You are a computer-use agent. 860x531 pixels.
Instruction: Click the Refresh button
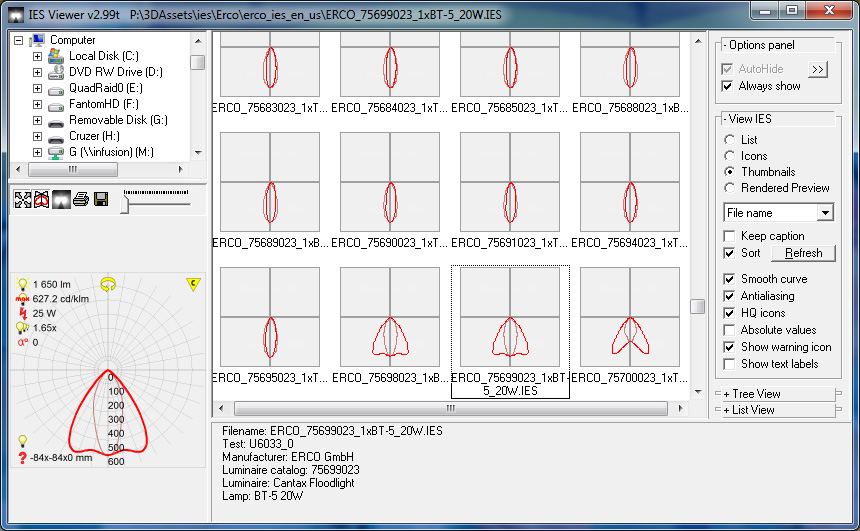point(803,253)
